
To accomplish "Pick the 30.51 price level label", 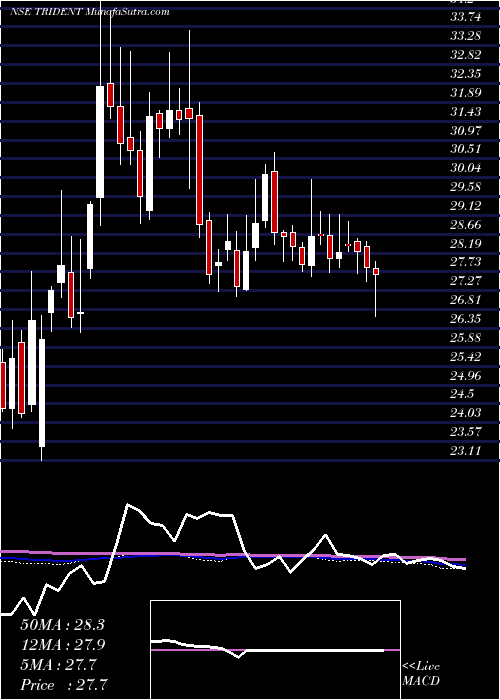I will pyautogui.click(x=466, y=149).
